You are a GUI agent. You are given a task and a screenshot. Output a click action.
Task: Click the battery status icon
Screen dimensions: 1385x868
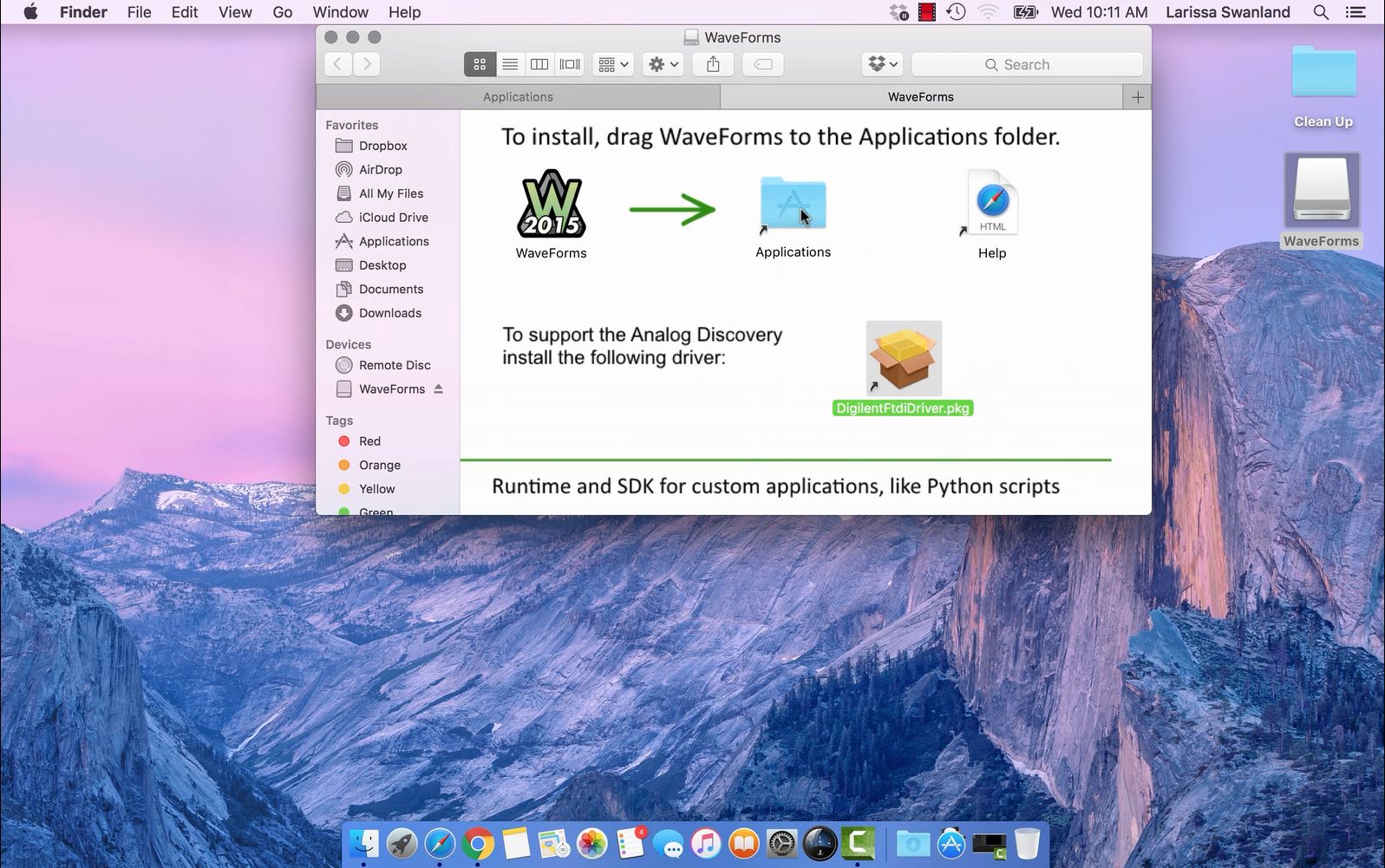pos(1025,12)
